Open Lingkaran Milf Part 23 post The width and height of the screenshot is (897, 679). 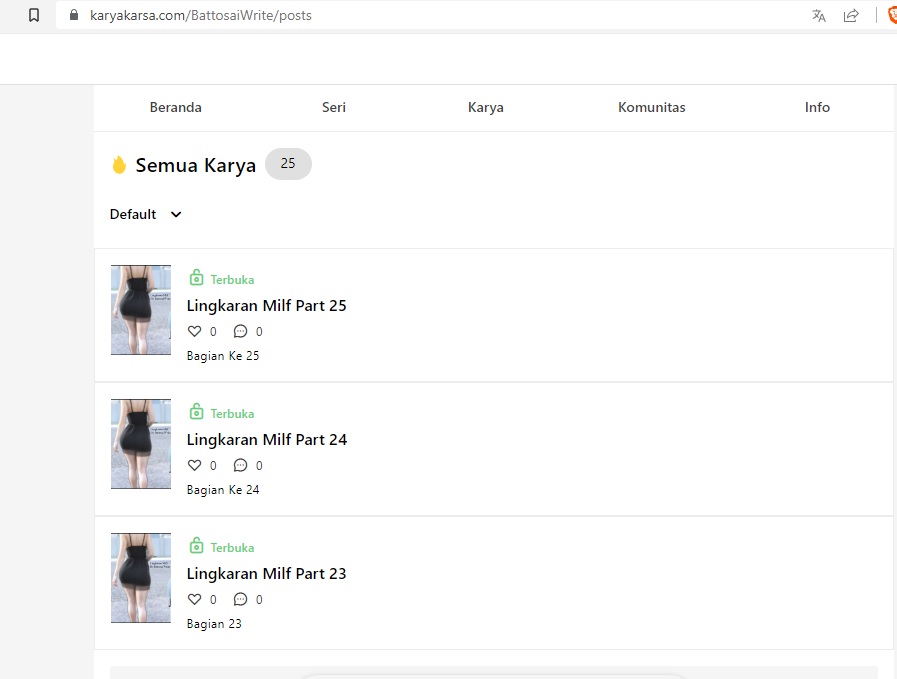click(267, 573)
